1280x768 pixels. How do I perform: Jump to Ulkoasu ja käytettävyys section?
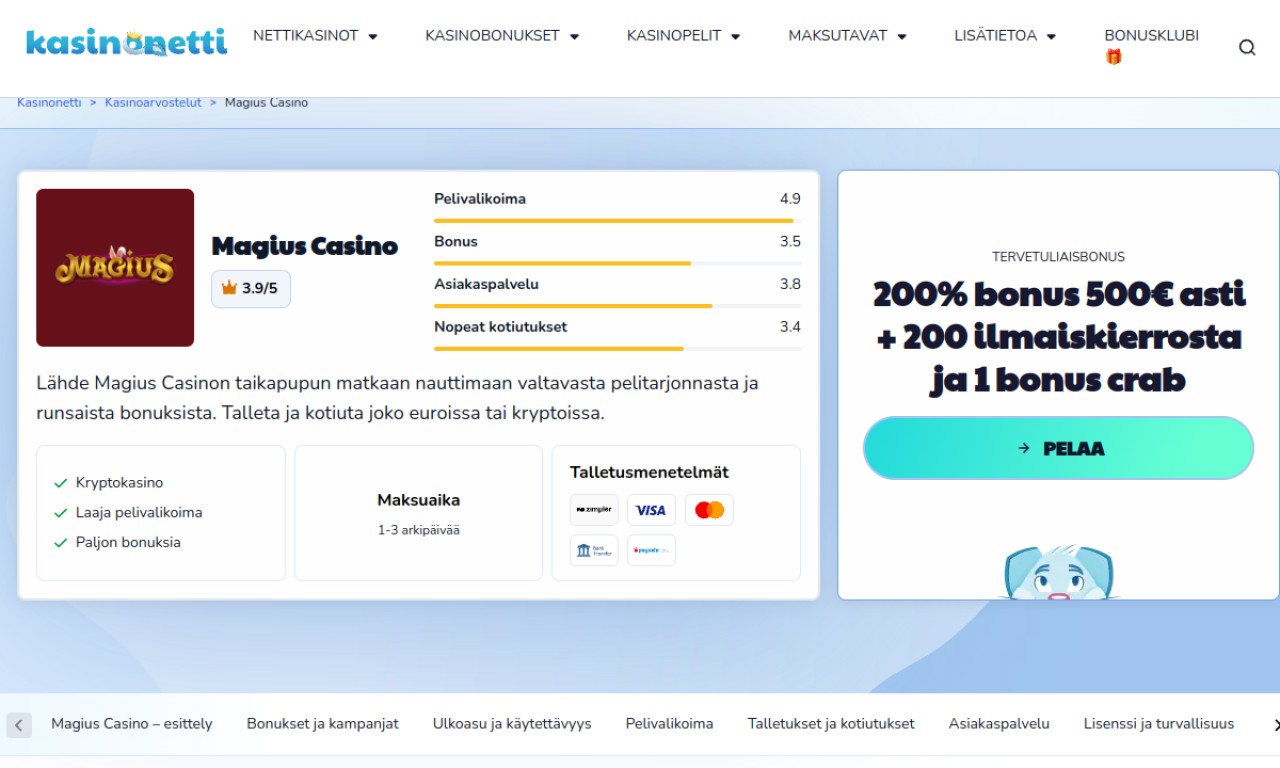click(x=512, y=724)
